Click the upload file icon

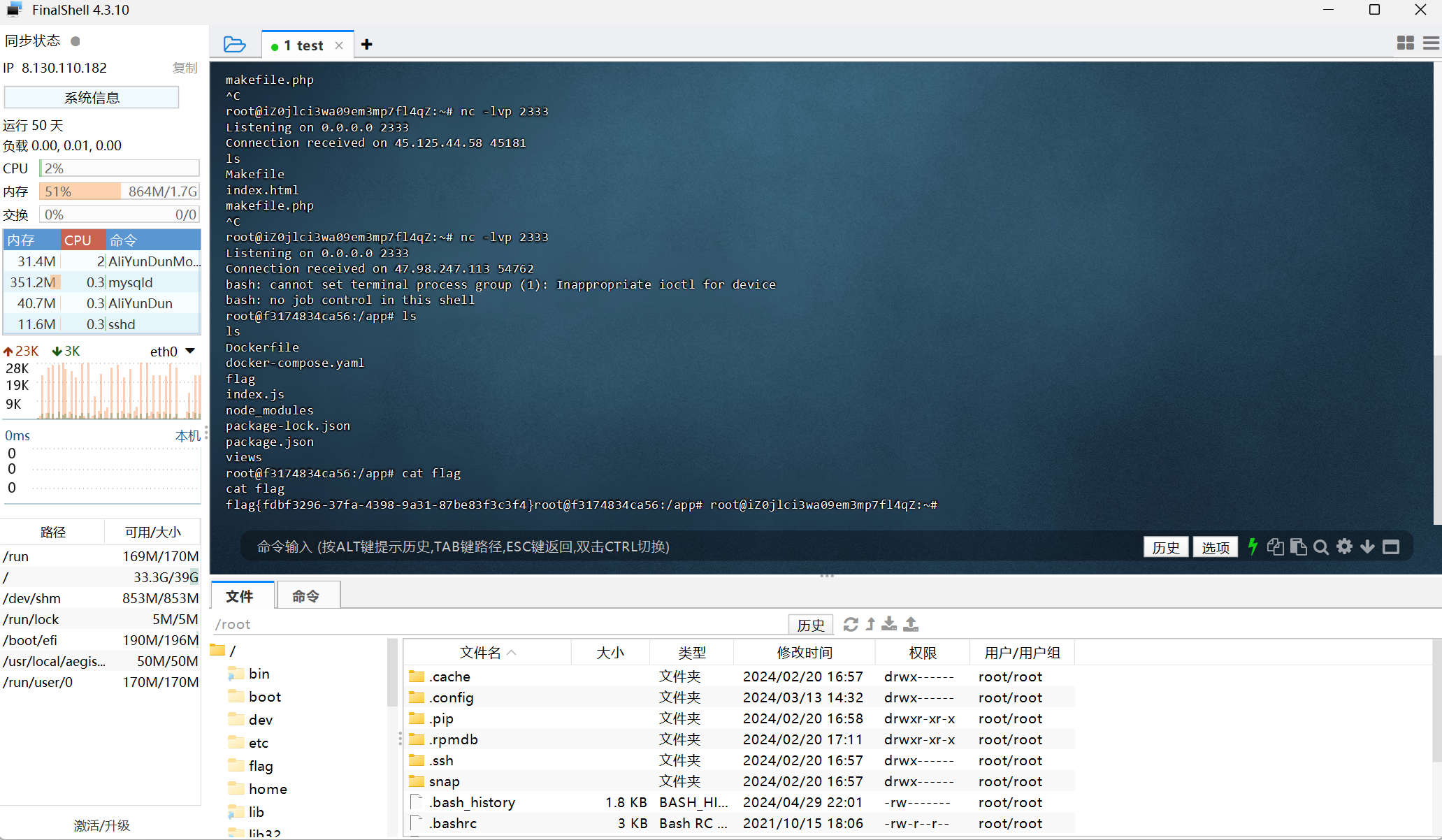[911, 624]
